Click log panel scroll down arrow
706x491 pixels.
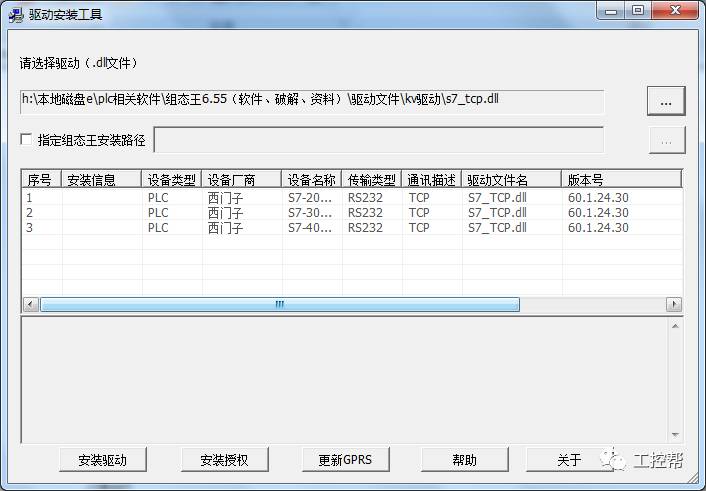coord(675,434)
